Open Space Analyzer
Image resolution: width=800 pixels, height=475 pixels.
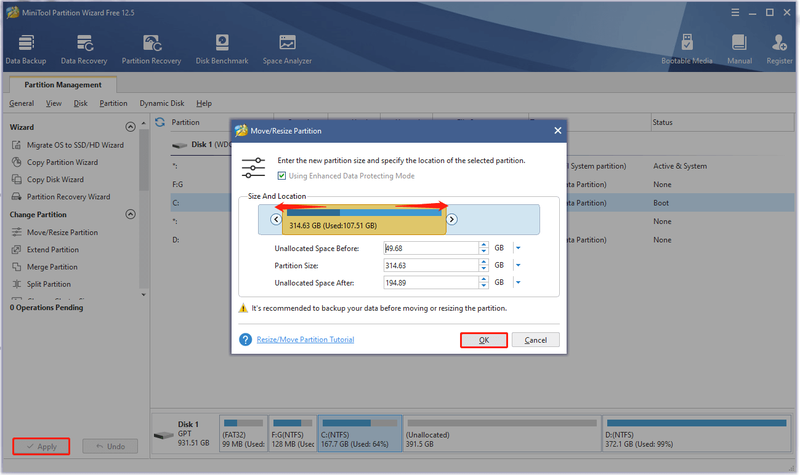[287, 49]
